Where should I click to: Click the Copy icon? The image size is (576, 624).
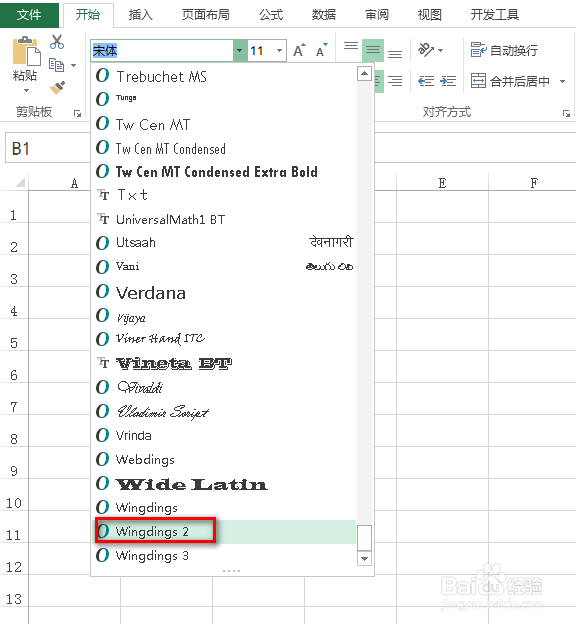tap(57, 64)
